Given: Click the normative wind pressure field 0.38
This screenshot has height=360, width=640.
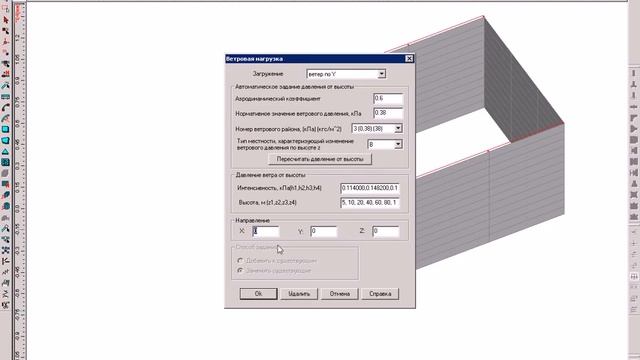Looking at the screenshot, I should [x=388, y=113].
